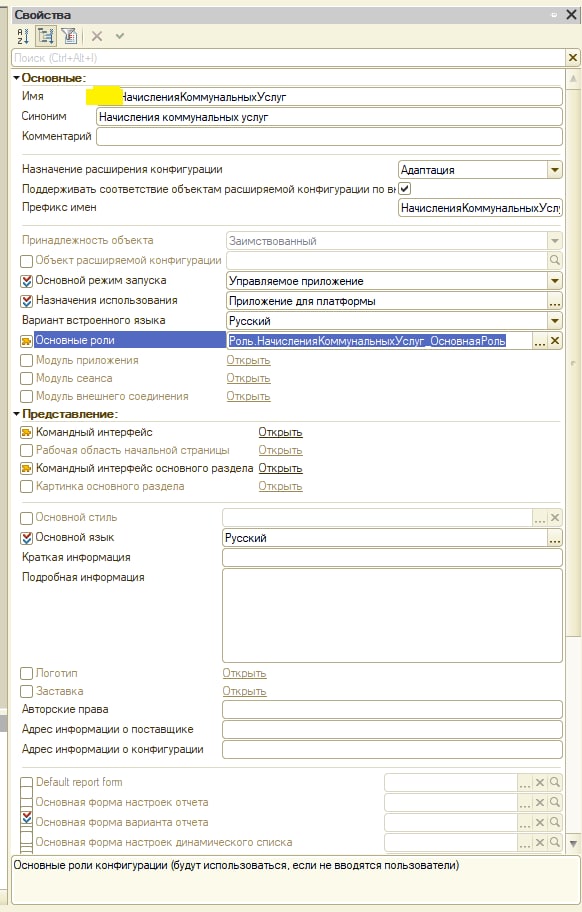The image size is (582, 912).
Task: Open Модуль внешнего соединения link
Action: click(248, 397)
